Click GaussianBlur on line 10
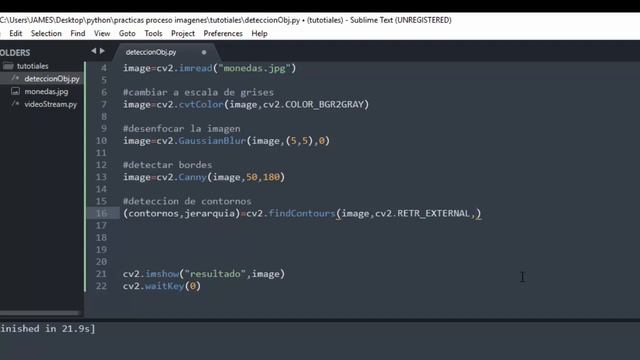This screenshot has height=360, width=640. pos(212,141)
